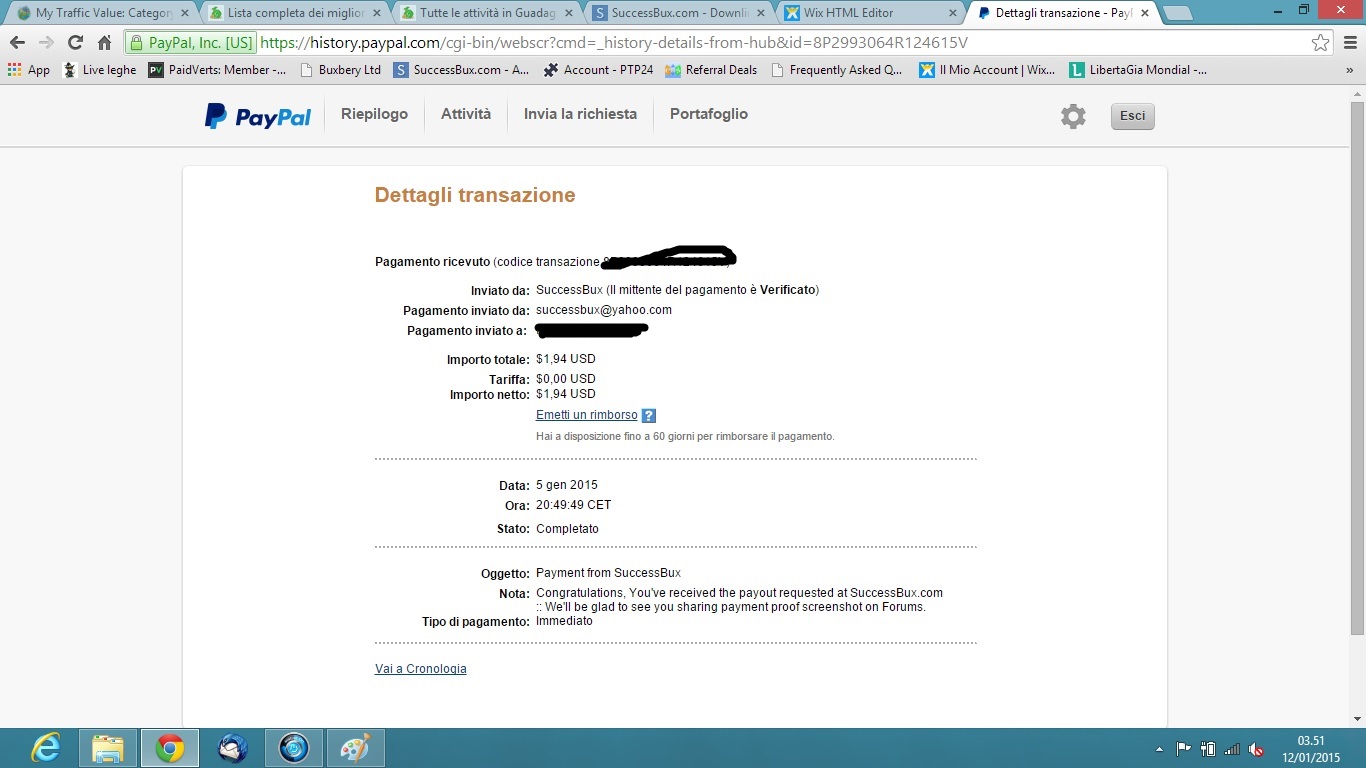Click Emetti un rimborso link
The height and width of the screenshot is (768, 1366).
[587, 415]
